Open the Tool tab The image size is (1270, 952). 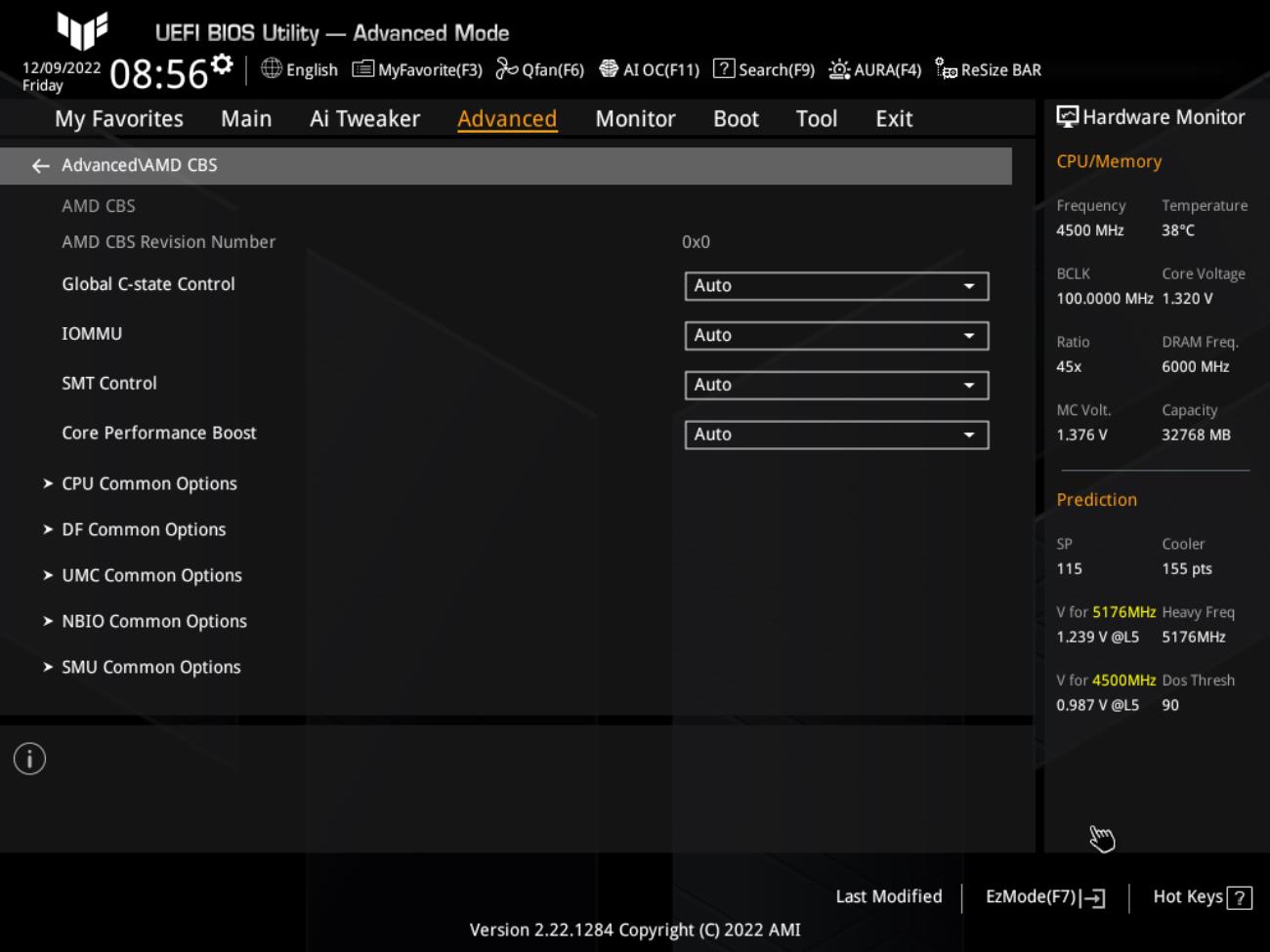816,119
